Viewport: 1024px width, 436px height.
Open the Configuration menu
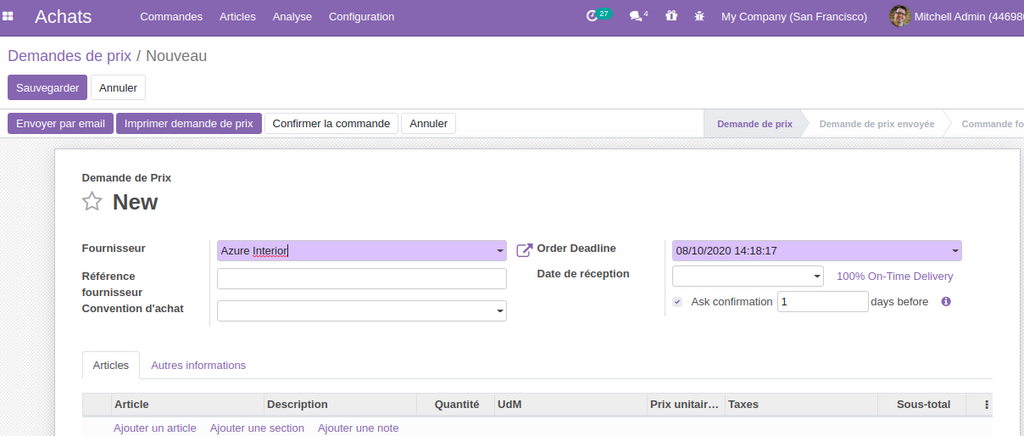(361, 16)
